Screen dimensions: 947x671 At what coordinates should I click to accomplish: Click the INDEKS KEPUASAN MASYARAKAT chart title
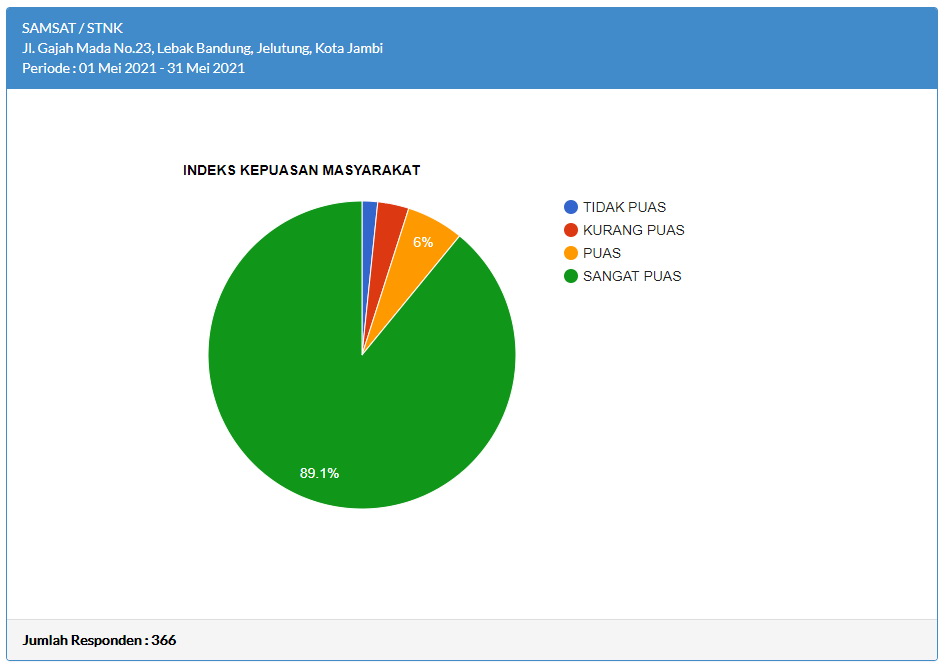pyautogui.click(x=301, y=170)
